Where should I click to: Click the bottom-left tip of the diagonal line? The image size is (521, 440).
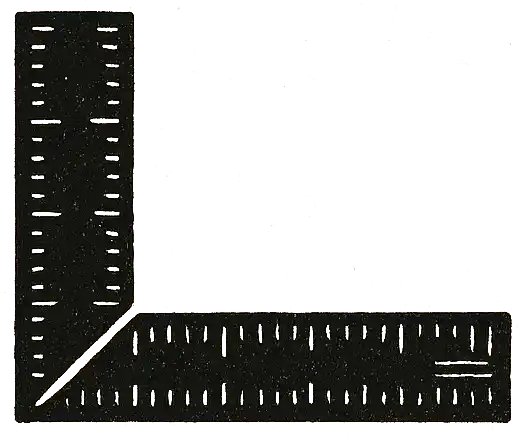tap(38, 404)
